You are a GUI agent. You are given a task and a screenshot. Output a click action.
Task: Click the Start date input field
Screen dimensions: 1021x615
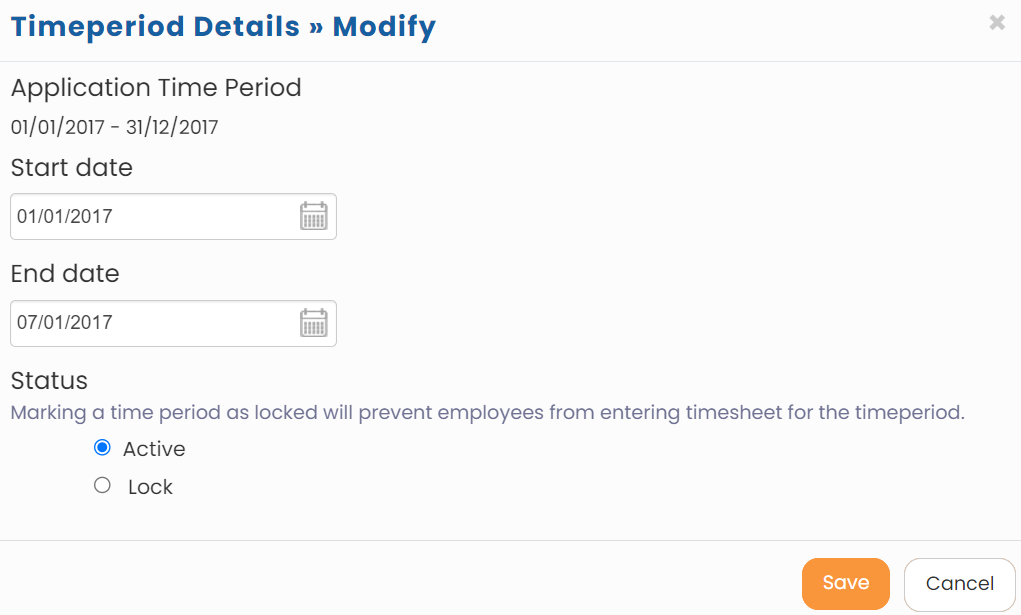point(150,216)
